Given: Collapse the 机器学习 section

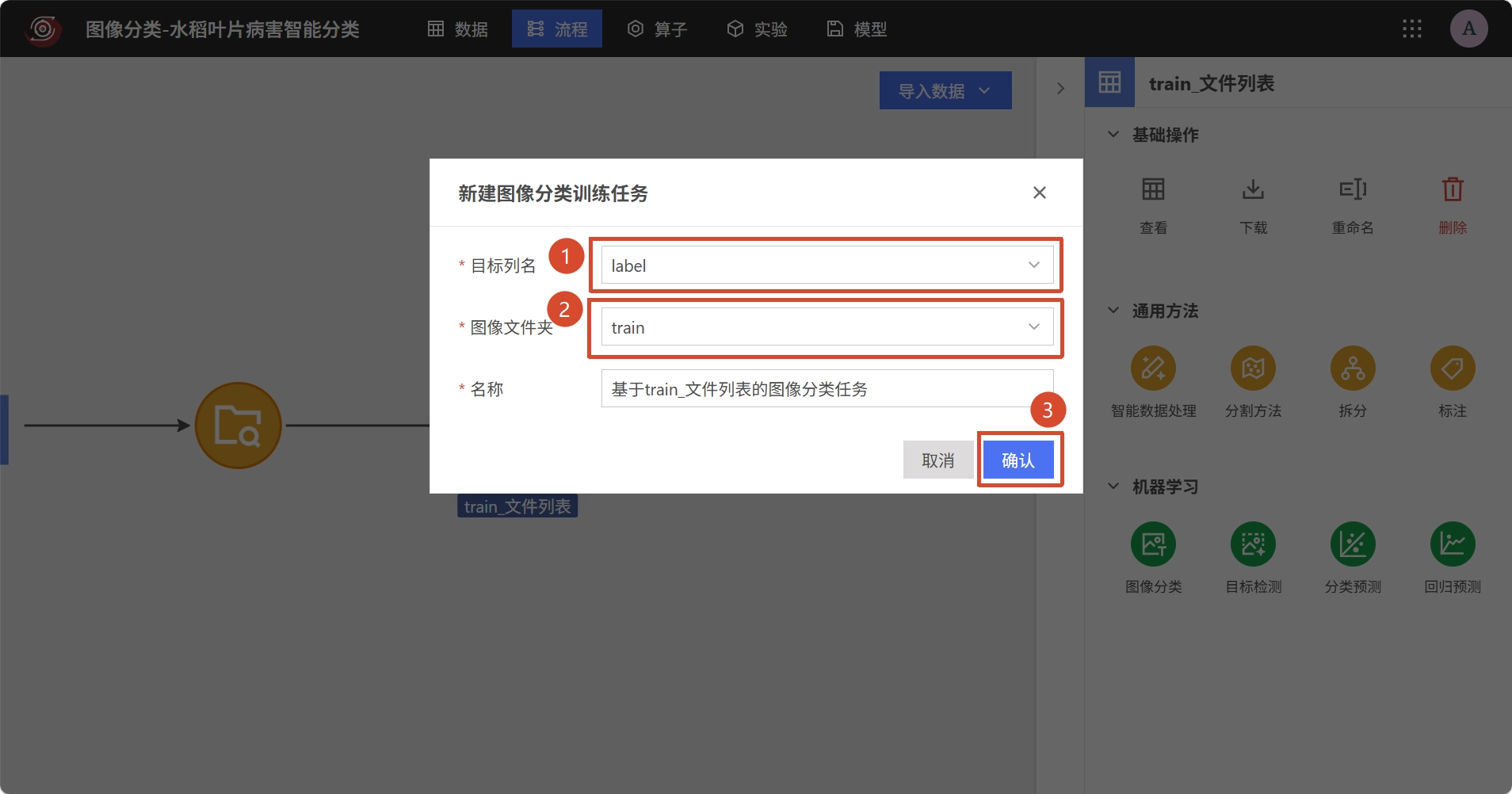Looking at the screenshot, I should pyautogui.click(x=1113, y=487).
